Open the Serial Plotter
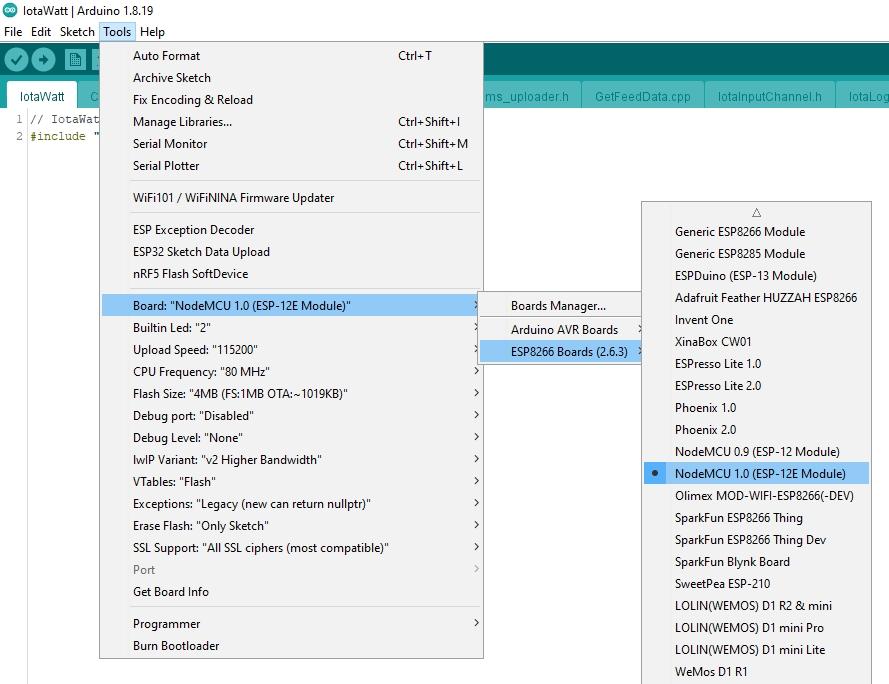 pos(291,166)
